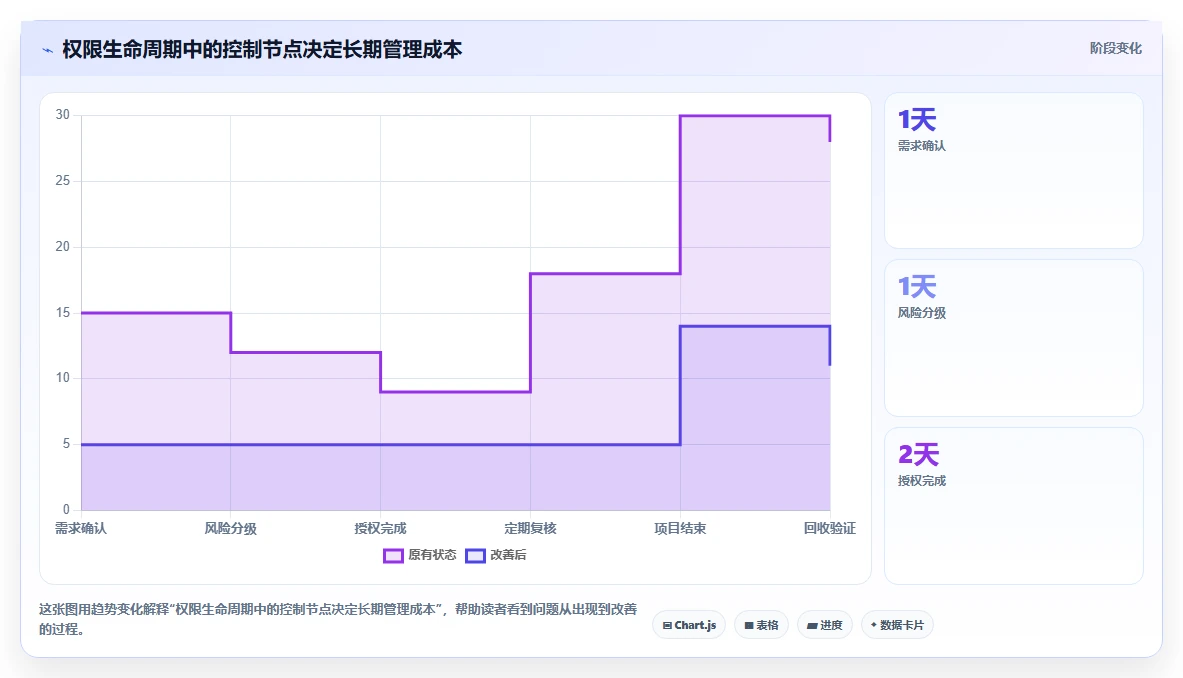1183x678 pixels.
Task: Click the Chart.js tag
Action: pyautogui.click(x=689, y=625)
